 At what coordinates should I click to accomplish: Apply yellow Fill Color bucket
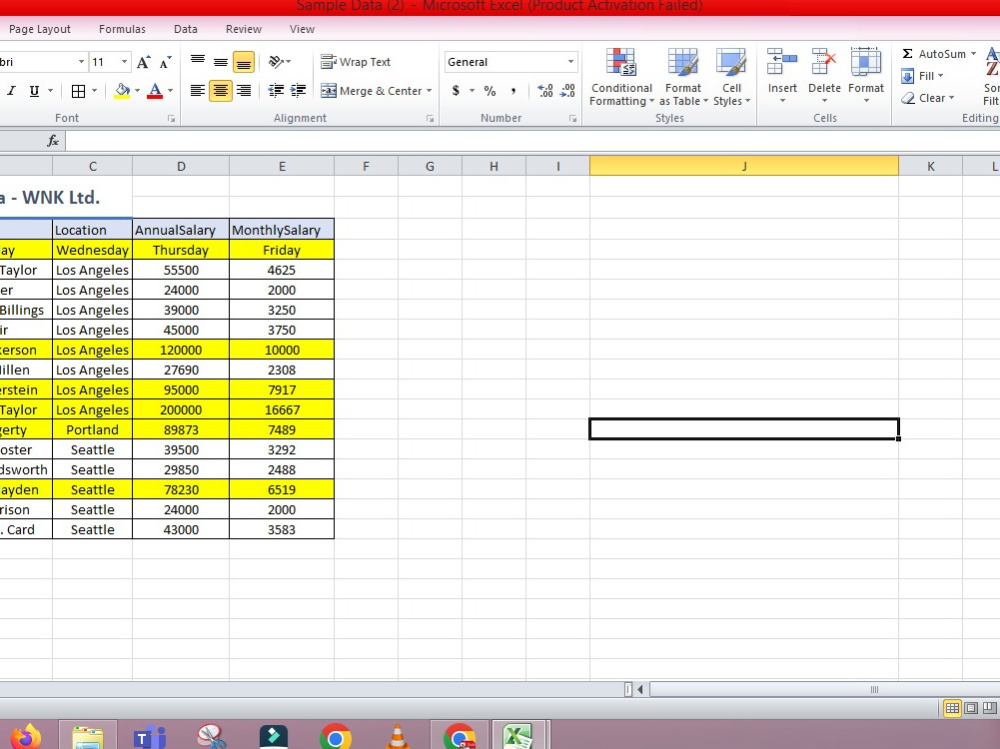point(121,91)
